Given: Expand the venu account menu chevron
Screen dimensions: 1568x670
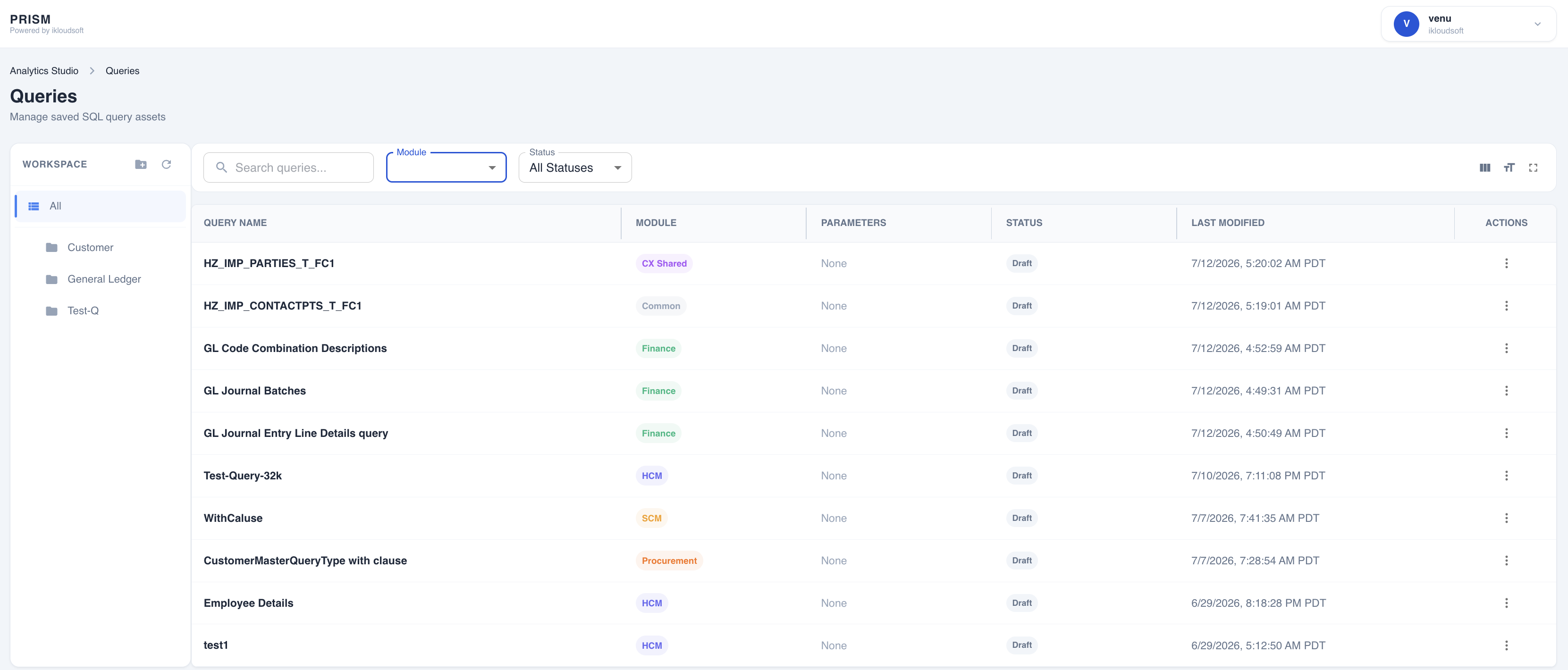Looking at the screenshot, I should point(1538,25).
